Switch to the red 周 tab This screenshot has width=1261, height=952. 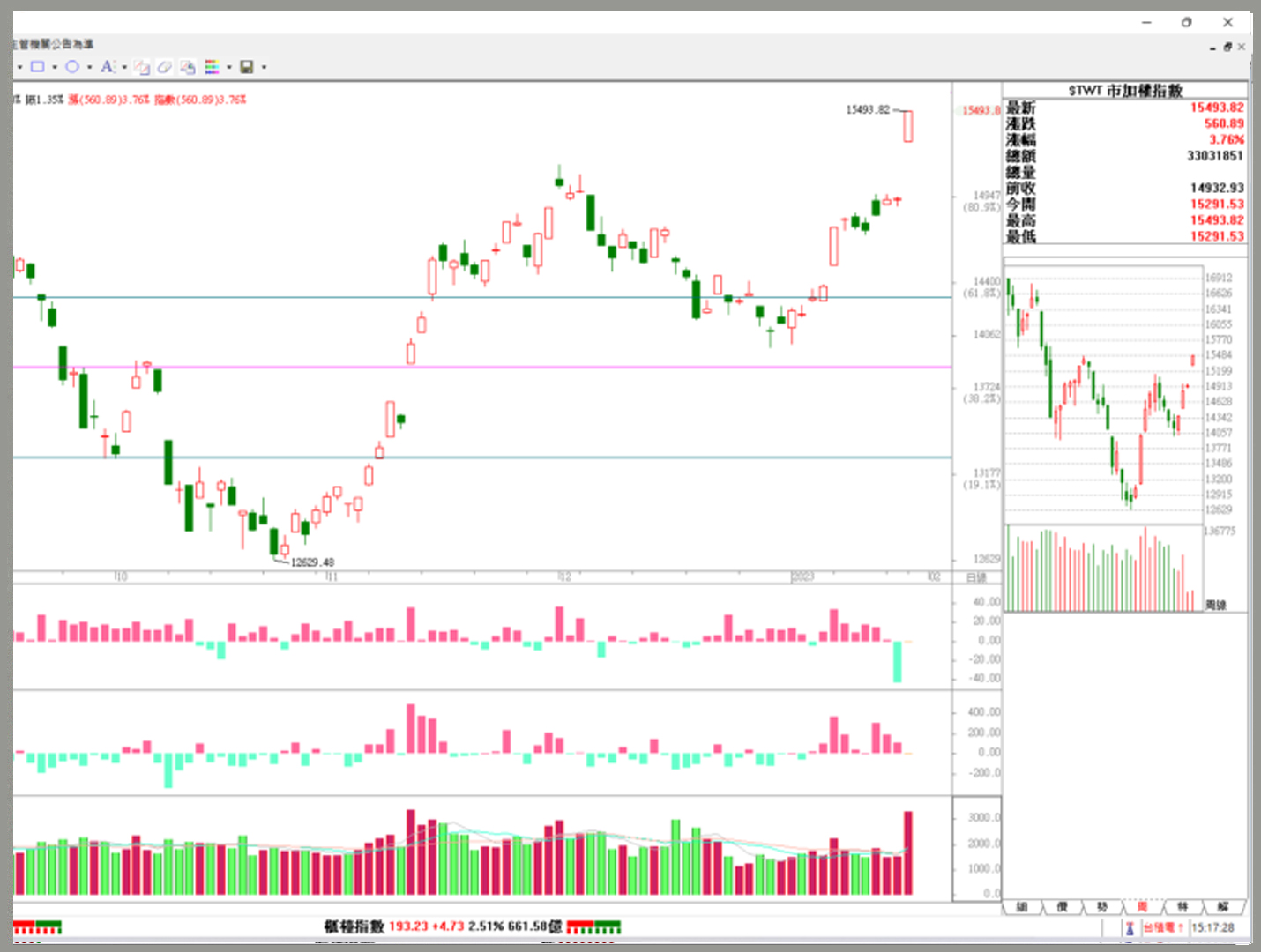(x=1143, y=907)
